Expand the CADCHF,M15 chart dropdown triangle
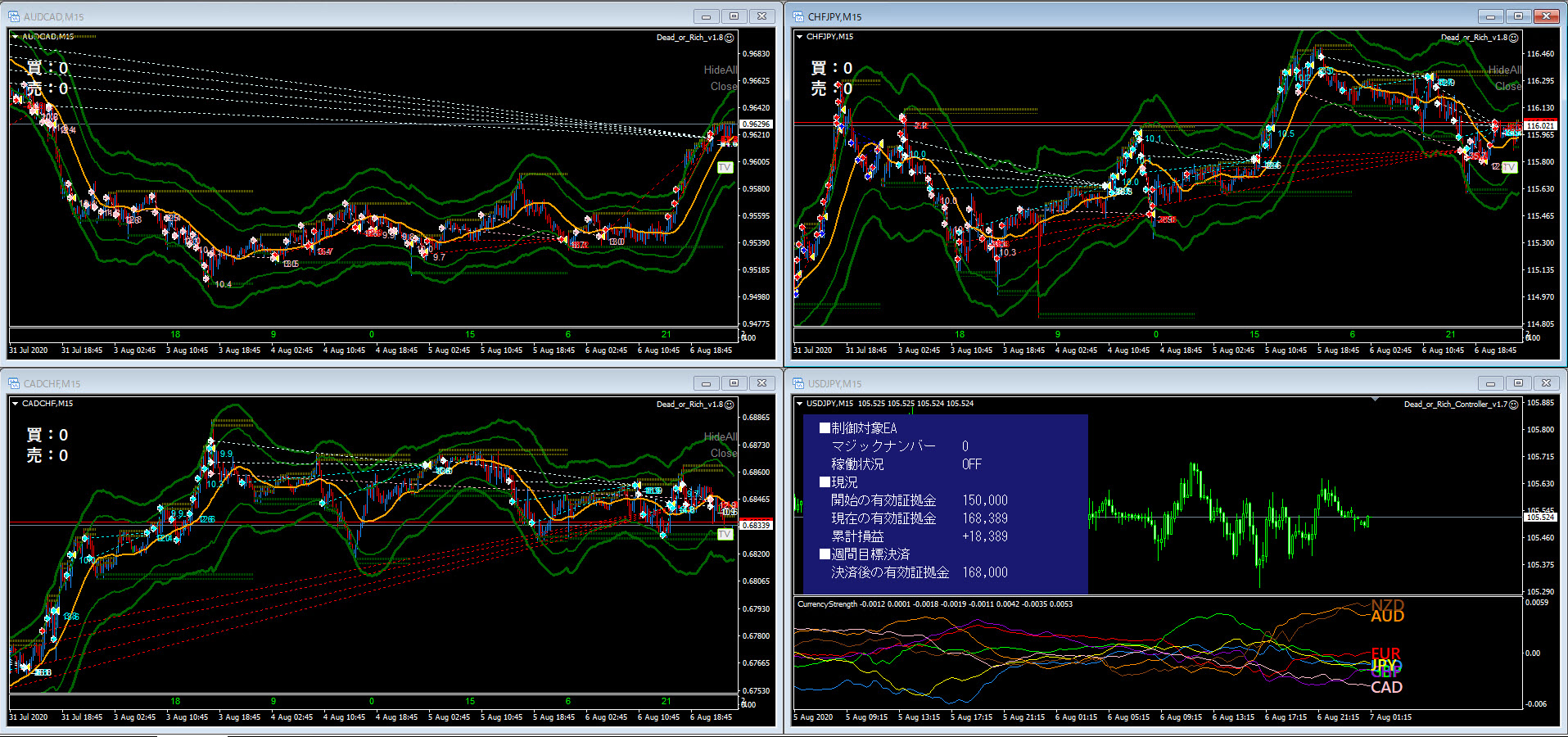Image resolution: width=1568 pixels, height=737 pixels. click(x=15, y=404)
